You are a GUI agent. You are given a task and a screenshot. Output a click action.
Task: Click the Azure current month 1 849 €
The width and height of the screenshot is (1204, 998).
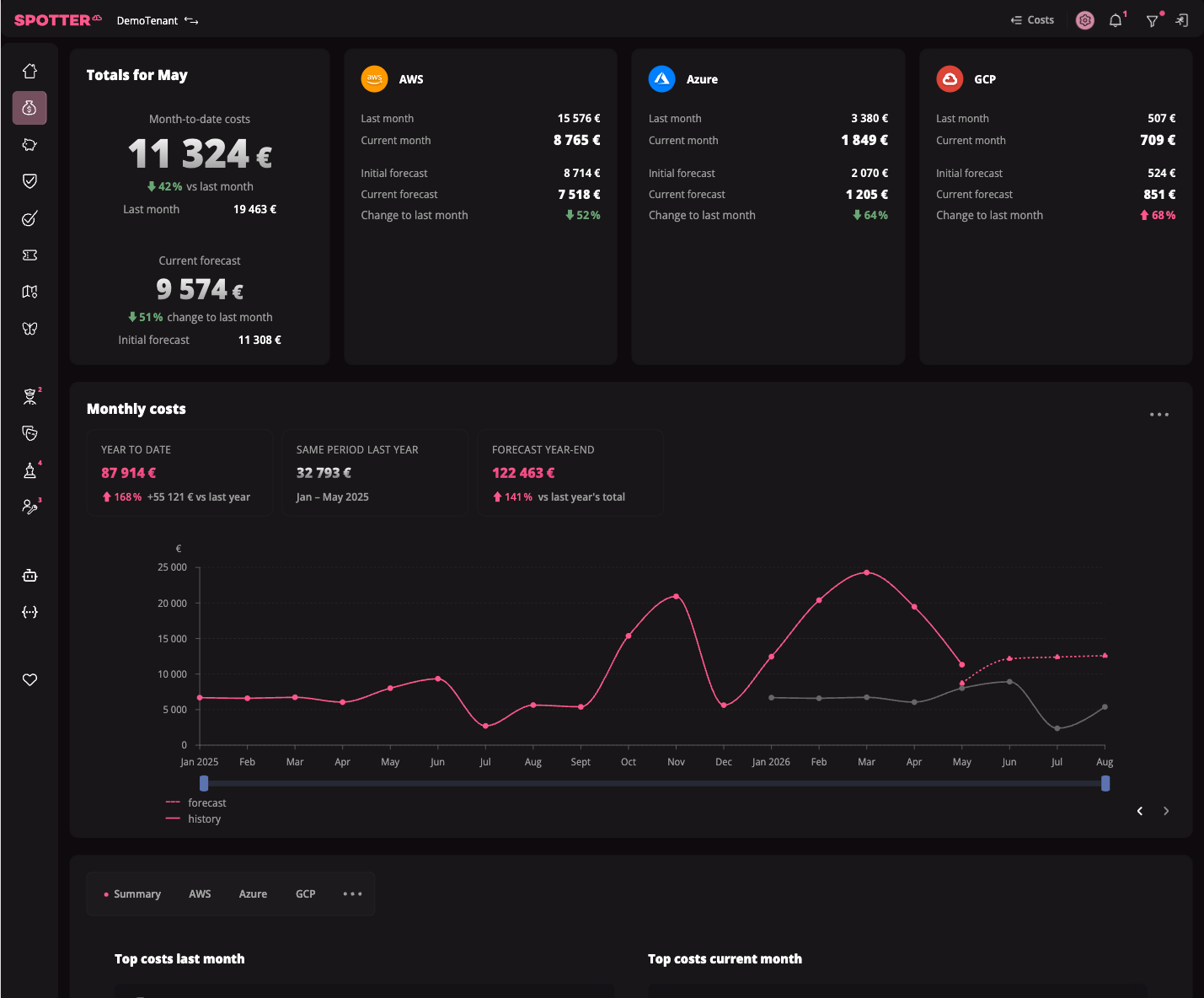coord(864,140)
